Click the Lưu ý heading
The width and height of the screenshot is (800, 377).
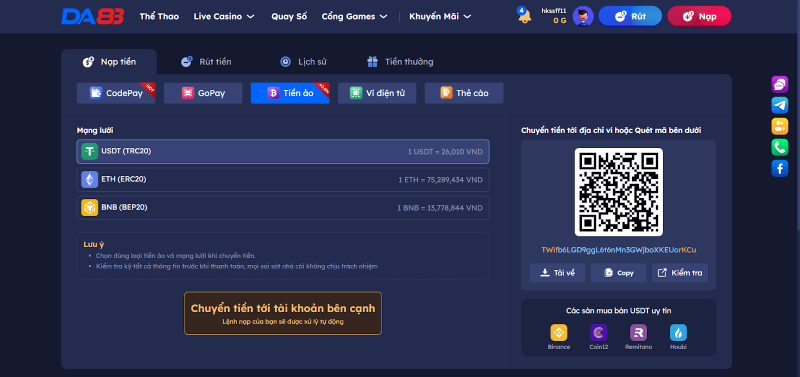pyautogui.click(x=94, y=244)
